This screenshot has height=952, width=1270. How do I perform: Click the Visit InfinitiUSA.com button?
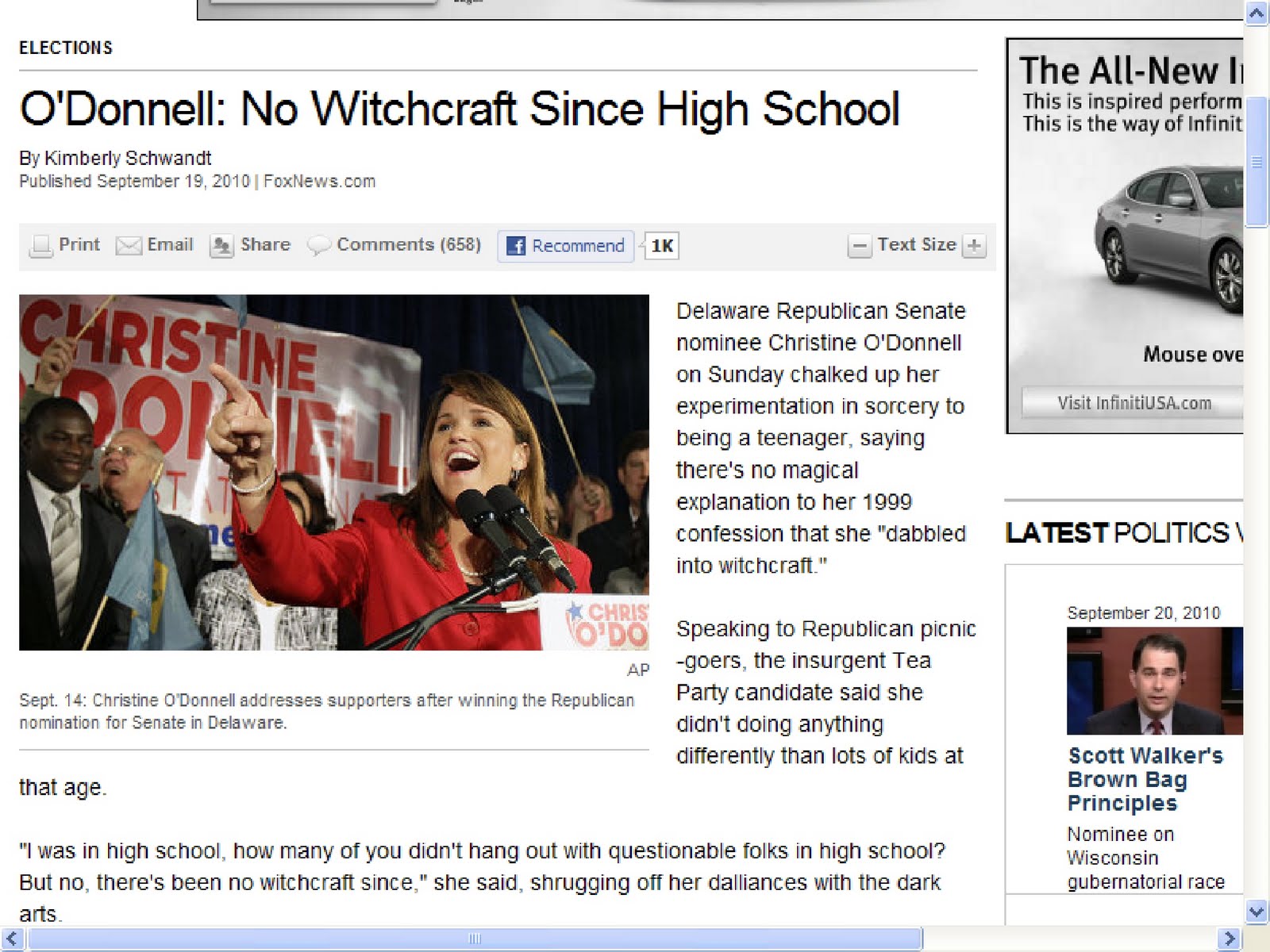[1133, 403]
